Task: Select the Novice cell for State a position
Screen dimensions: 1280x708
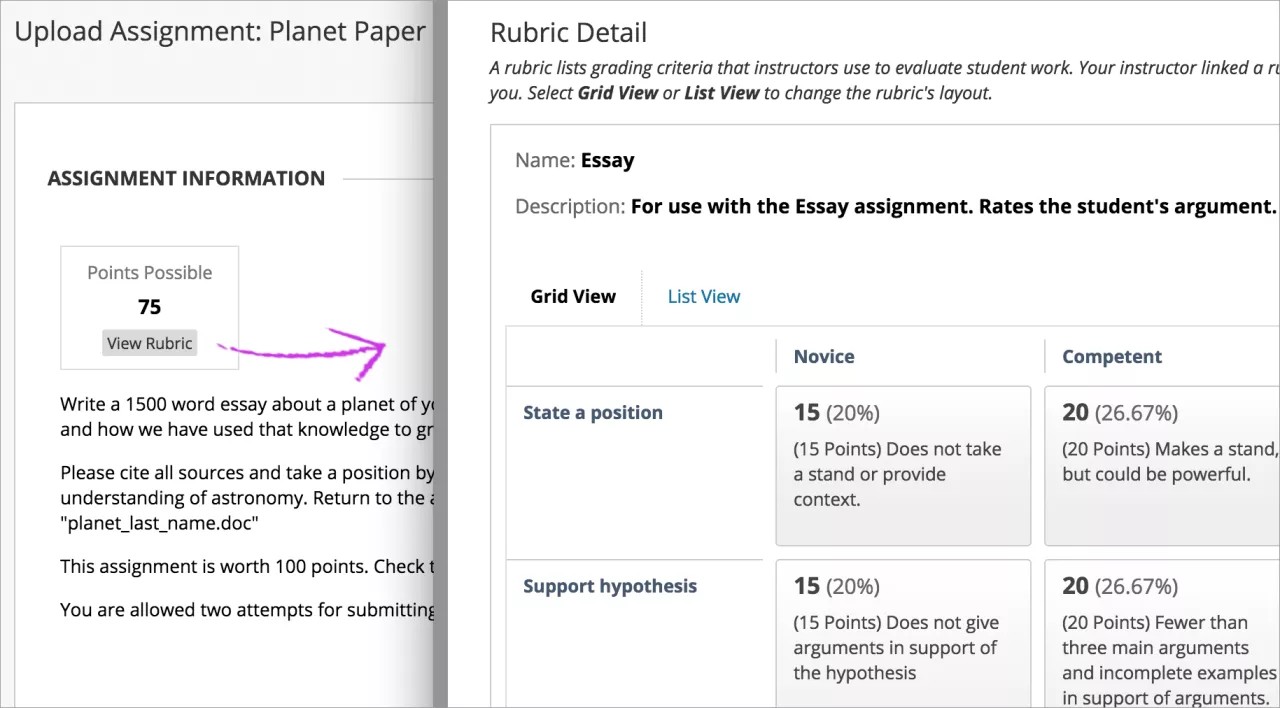Action: click(902, 464)
